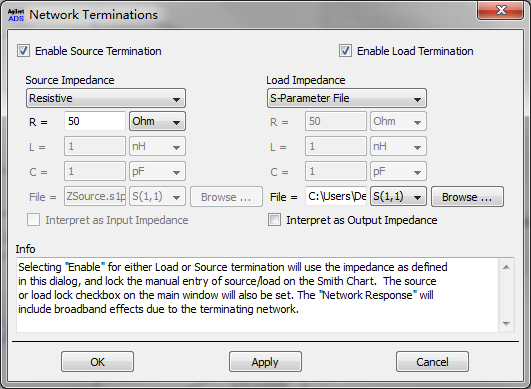Uncheck Enable Load Termination
Viewport: 531px width, 389px height.
click(x=345, y=51)
